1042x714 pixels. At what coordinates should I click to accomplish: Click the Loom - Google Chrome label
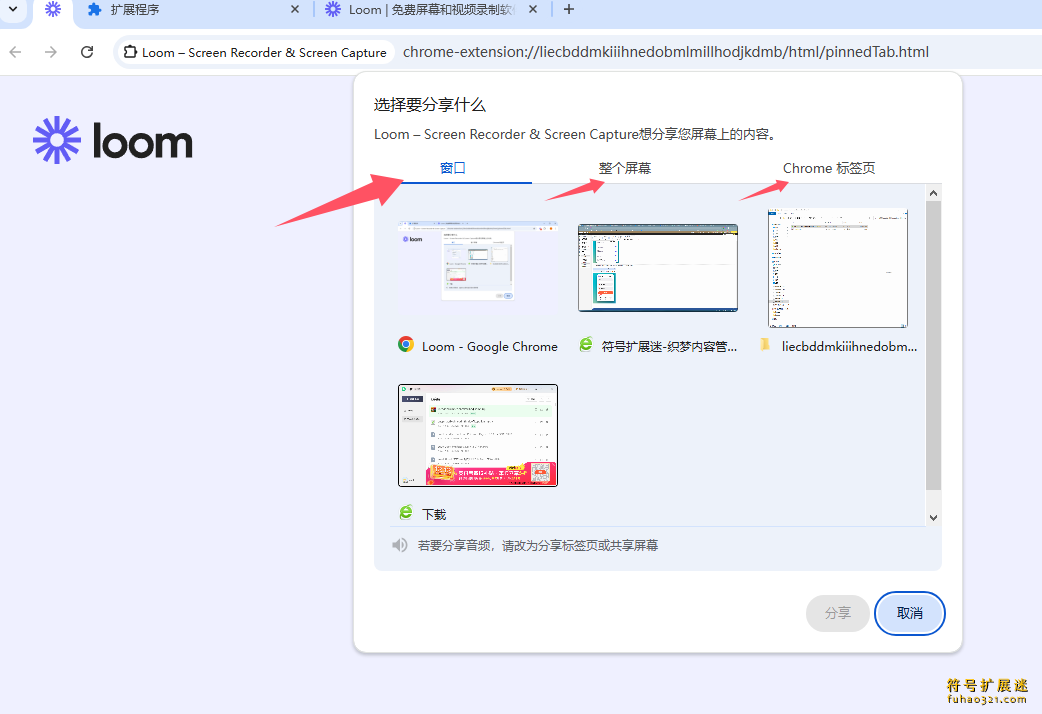point(490,346)
